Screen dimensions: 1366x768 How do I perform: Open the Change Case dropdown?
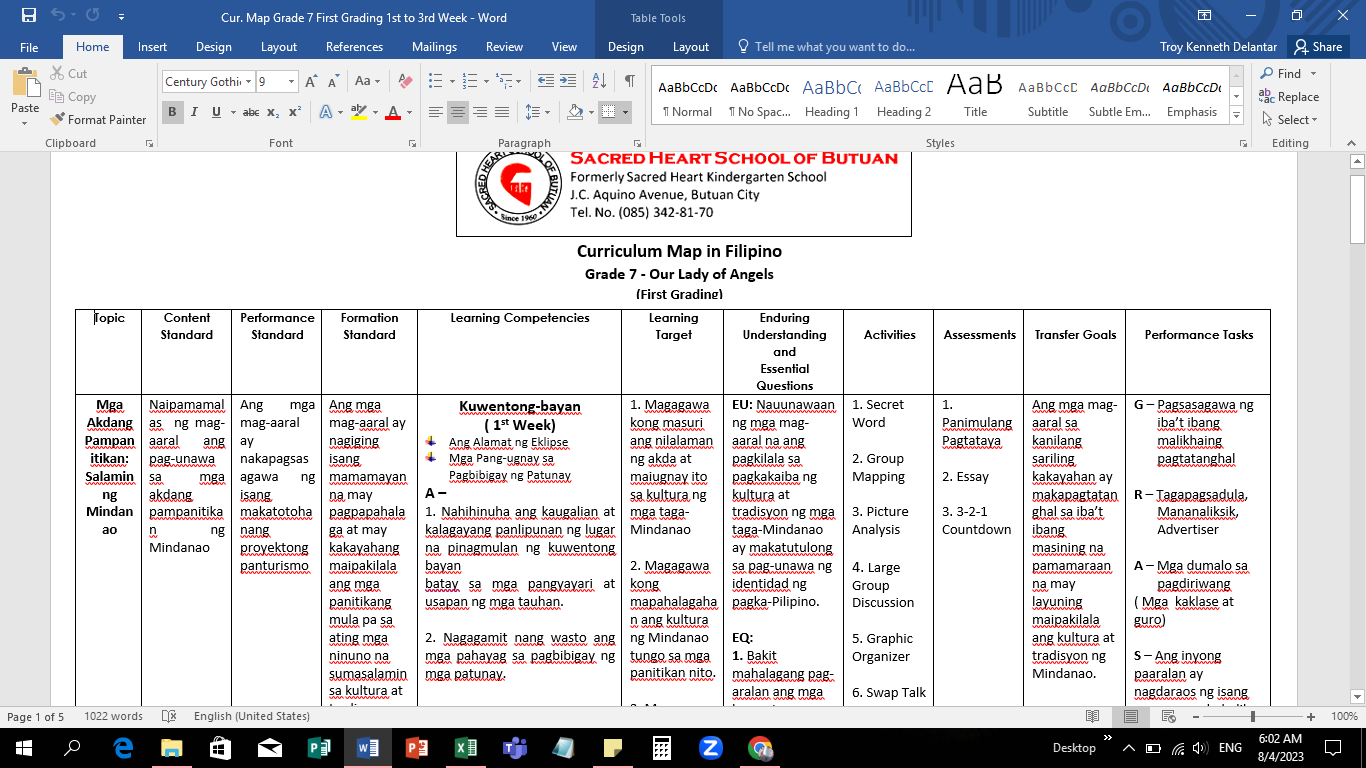365,82
